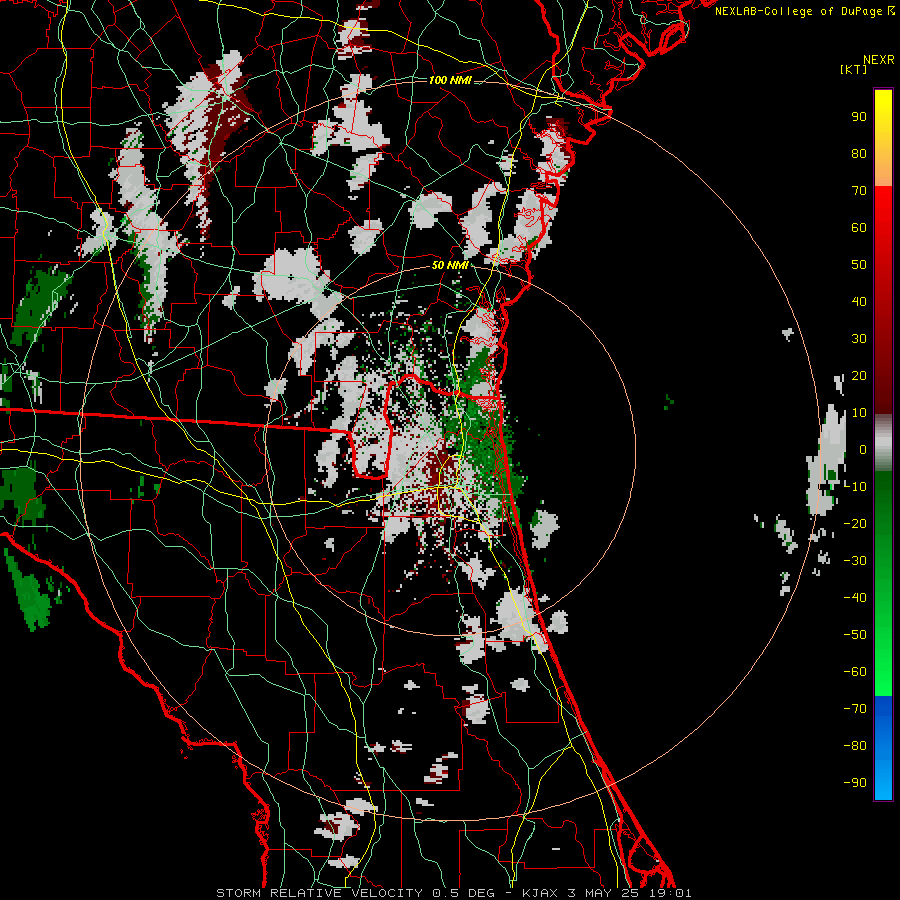Click the positive 70 scale value
Screen dimensions: 900x900
click(859, 191)
